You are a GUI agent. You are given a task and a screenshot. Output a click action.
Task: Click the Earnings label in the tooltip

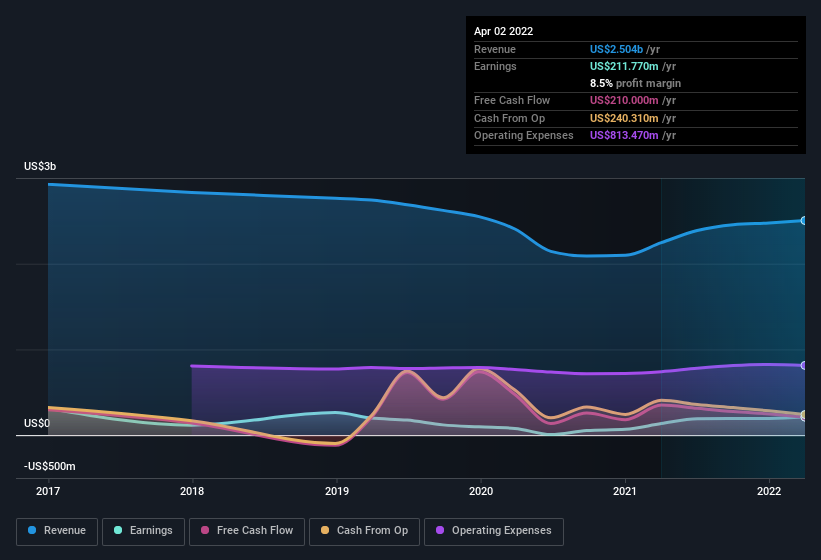(495, 66)
